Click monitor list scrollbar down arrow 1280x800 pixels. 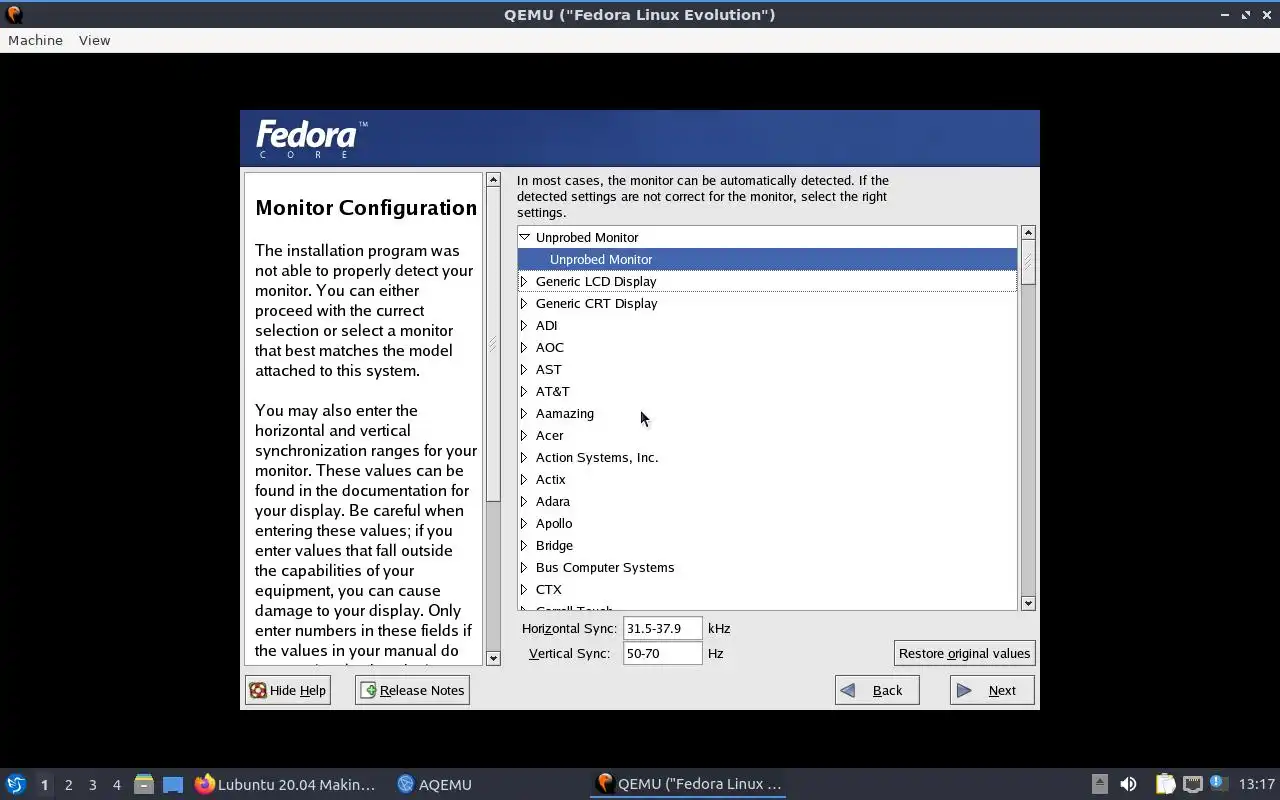click(1028, 603)
